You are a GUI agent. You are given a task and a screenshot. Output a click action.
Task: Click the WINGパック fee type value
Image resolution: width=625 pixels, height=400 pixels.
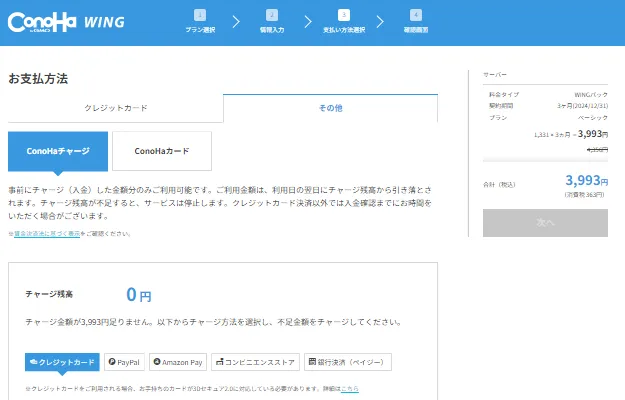(591, 95)
